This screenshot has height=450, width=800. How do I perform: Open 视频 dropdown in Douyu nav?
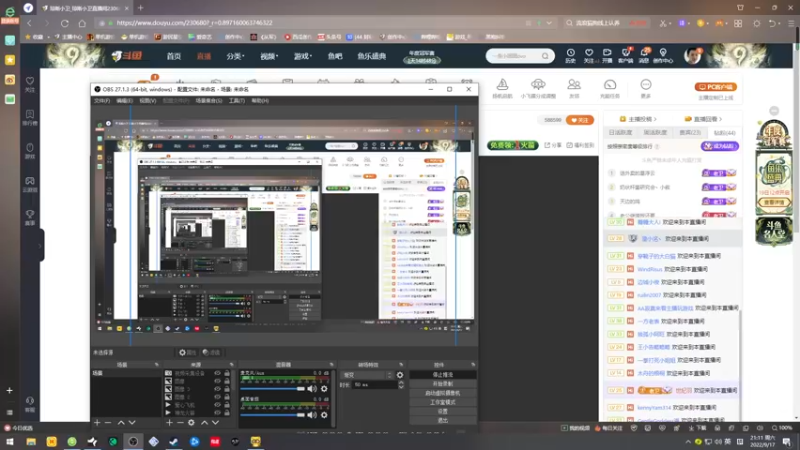(x=269, y=56)
